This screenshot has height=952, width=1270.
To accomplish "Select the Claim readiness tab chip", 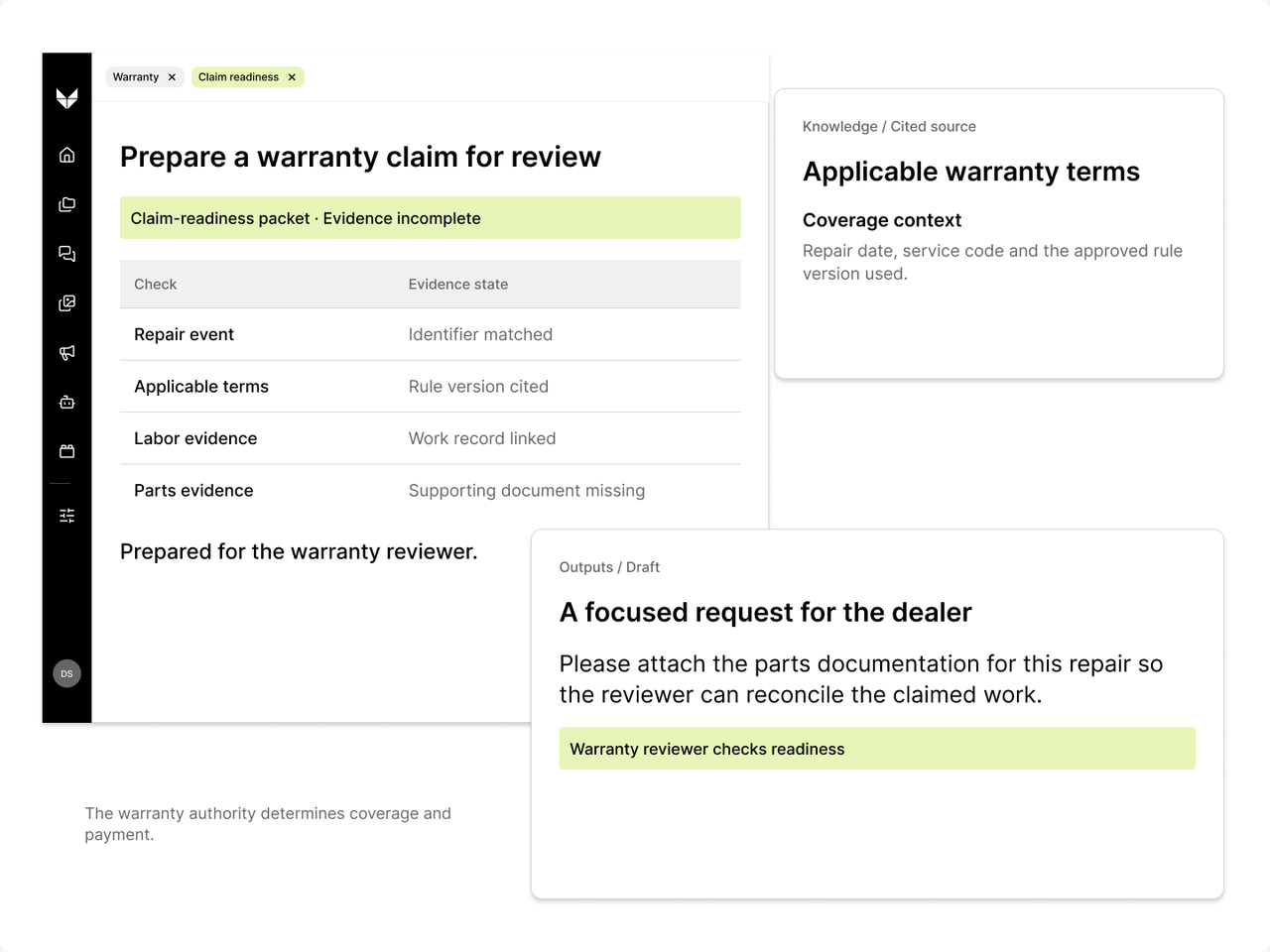I will pos(247,77).
